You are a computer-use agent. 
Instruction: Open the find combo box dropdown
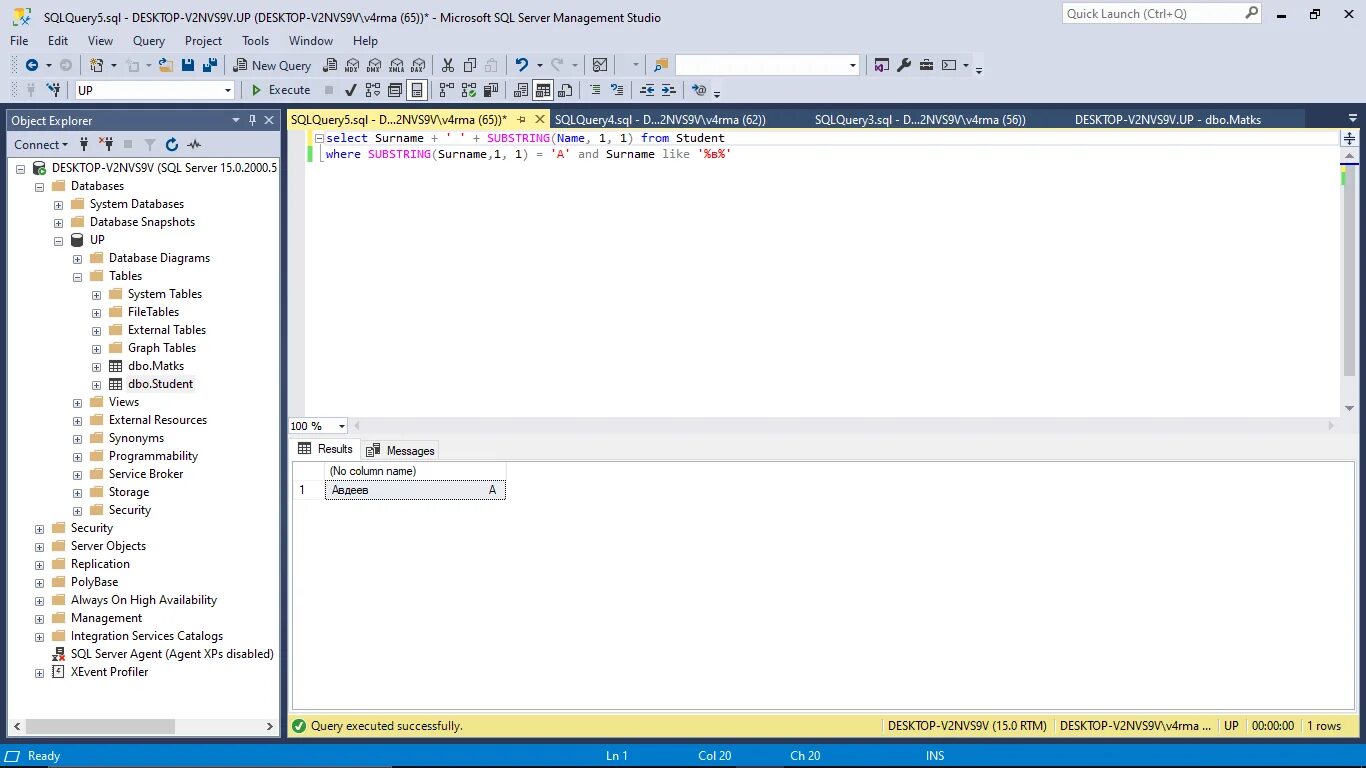pyautogui.click(x=853, y=65)
